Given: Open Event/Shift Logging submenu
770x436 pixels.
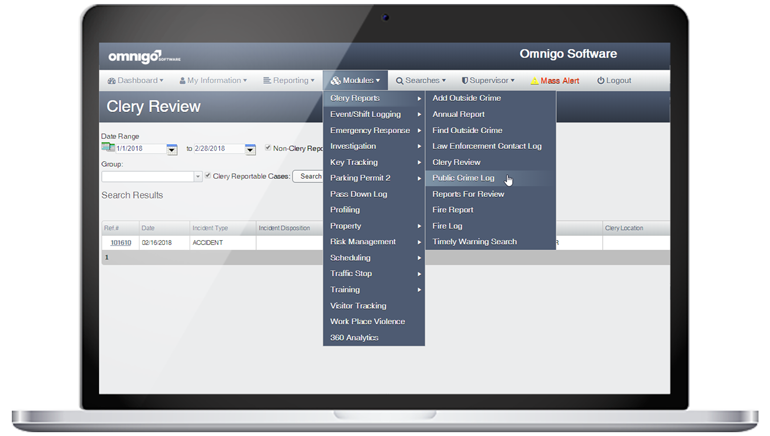Looking at the screenshot, I should pyautogui.click(x=374, y=114).
